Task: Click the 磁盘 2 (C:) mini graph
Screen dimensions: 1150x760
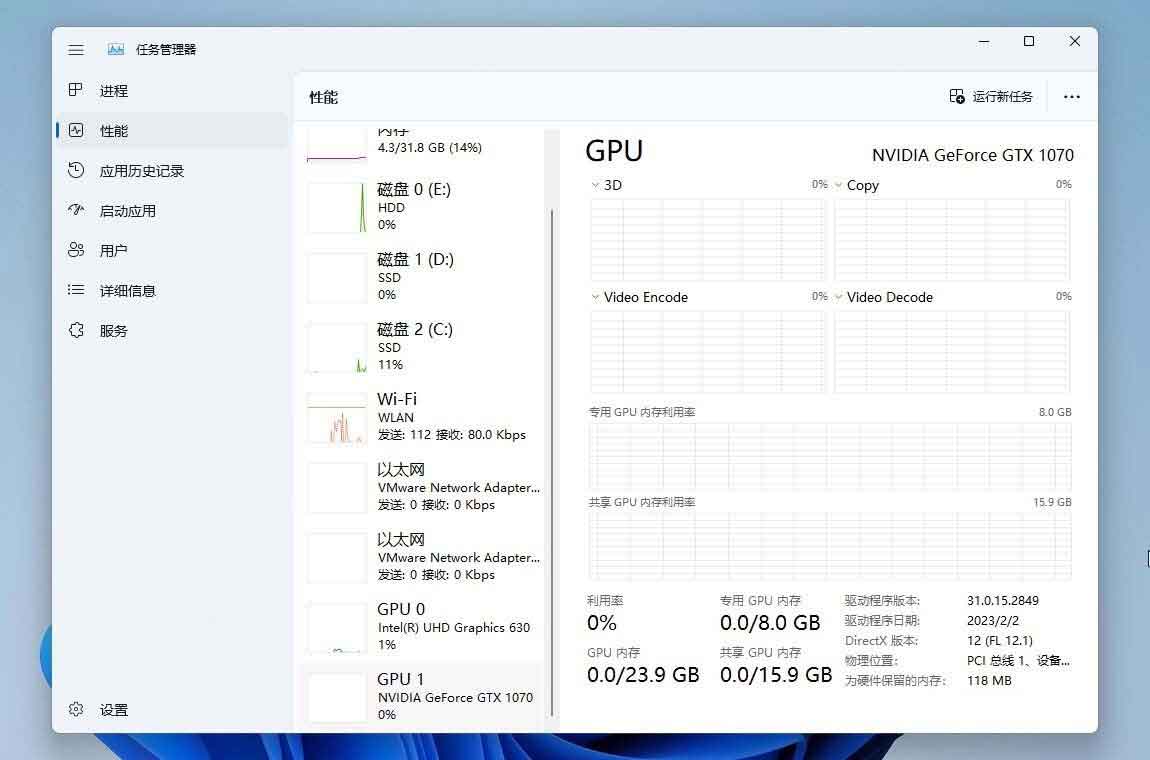Action: (x=337, y=348)
